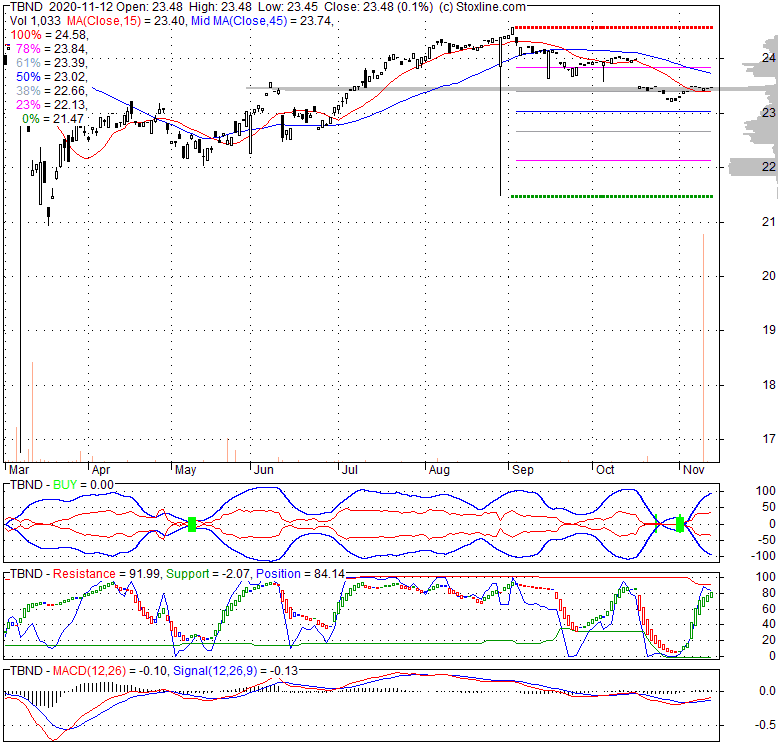
Task: Click the volume-by-price bar near 22
Action: (x=753, y=167)
